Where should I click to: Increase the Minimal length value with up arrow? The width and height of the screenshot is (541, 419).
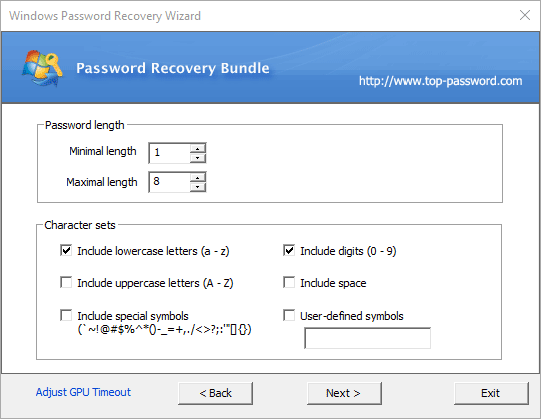tap(198, 148)
